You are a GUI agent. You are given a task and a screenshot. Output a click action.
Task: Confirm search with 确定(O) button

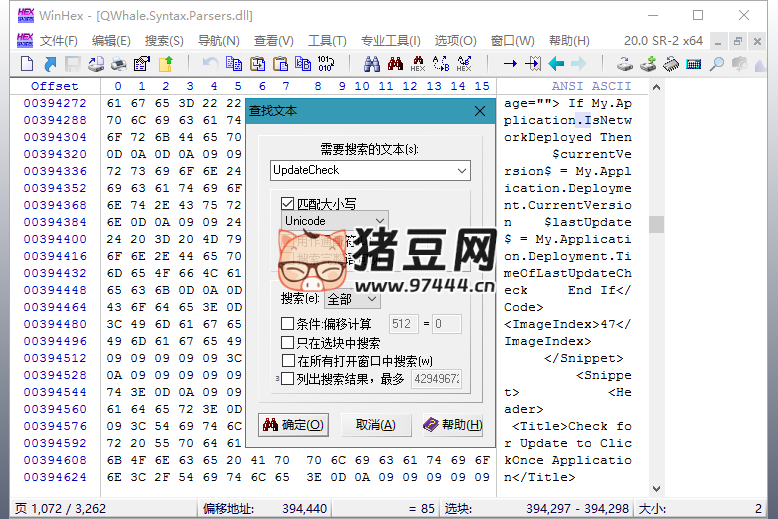click(293, 425)
